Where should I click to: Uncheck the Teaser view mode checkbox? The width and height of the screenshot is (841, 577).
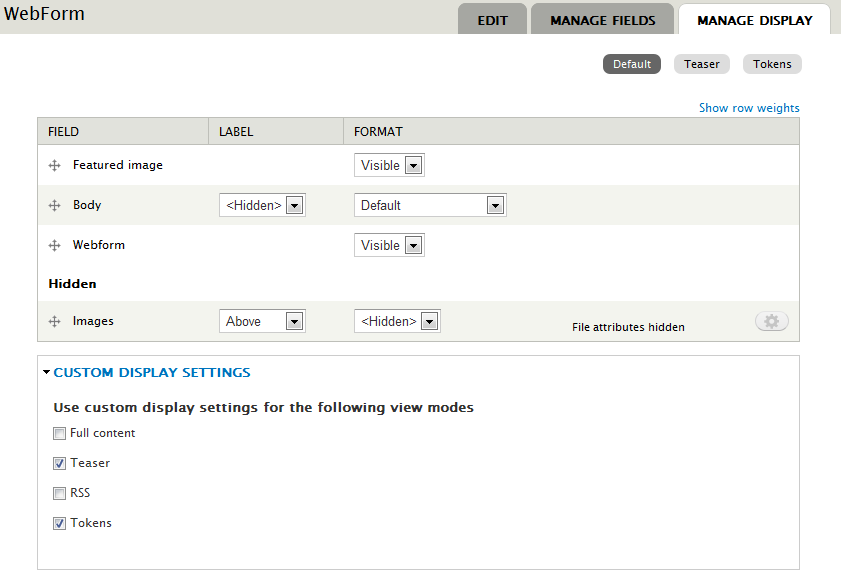click(60, 464)
